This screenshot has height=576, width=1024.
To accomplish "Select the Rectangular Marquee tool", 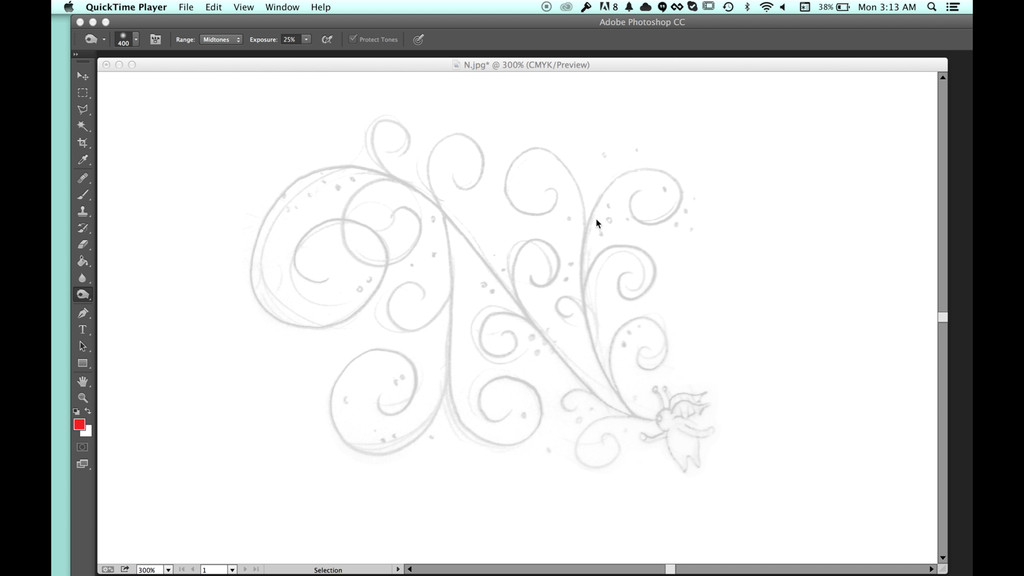I will coord(83,93).
